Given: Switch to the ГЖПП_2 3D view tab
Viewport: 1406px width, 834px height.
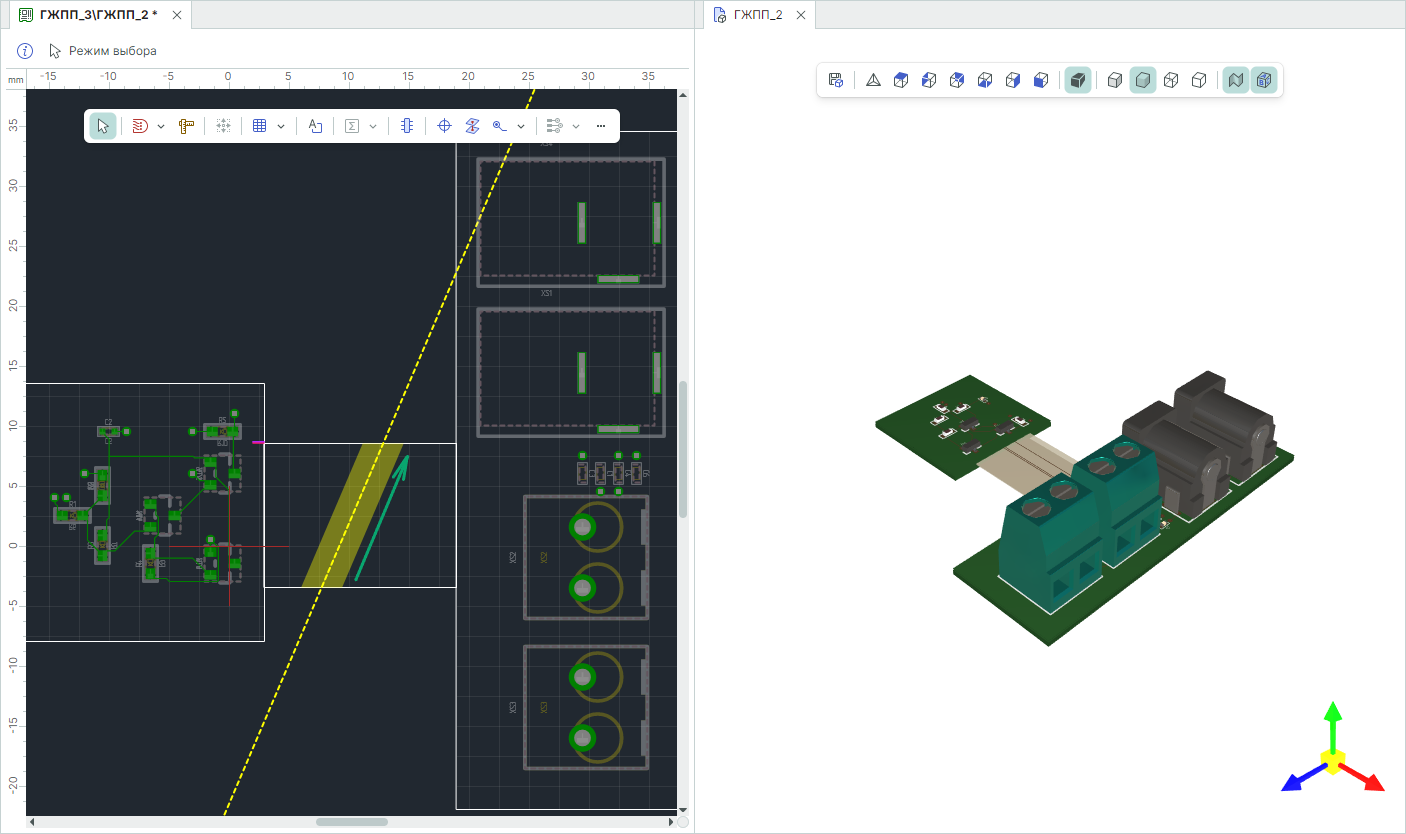Looking at the screenshot, I should (758, 15).
